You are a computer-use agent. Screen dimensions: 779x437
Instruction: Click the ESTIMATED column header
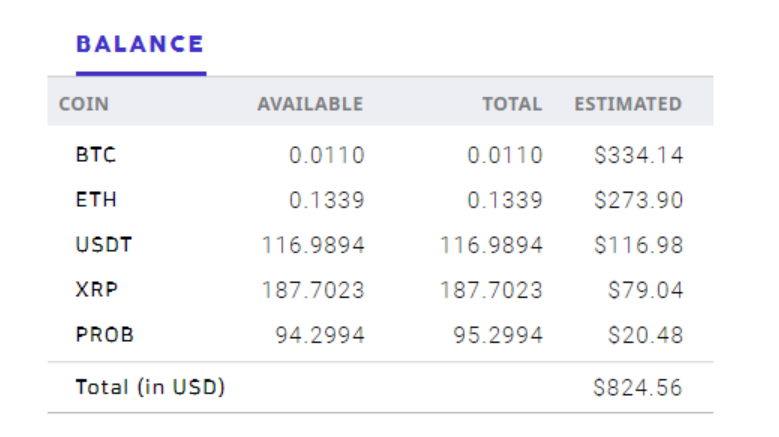click(x=628, y=104)
